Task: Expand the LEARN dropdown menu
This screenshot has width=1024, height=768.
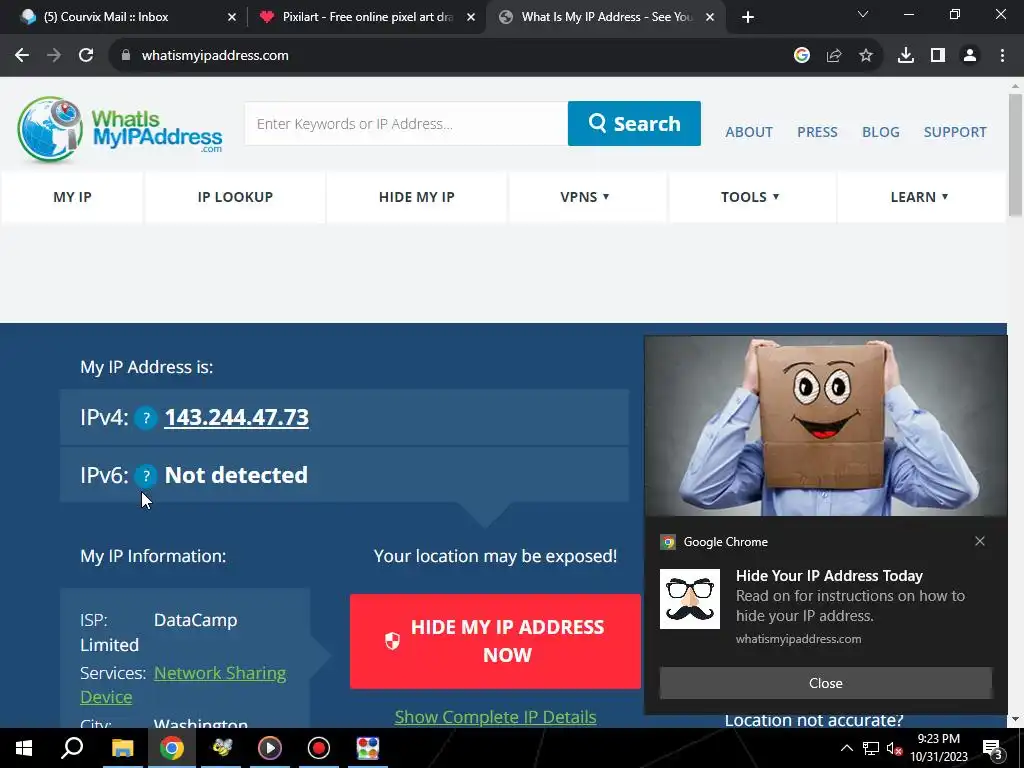Action: click(920, 197)
